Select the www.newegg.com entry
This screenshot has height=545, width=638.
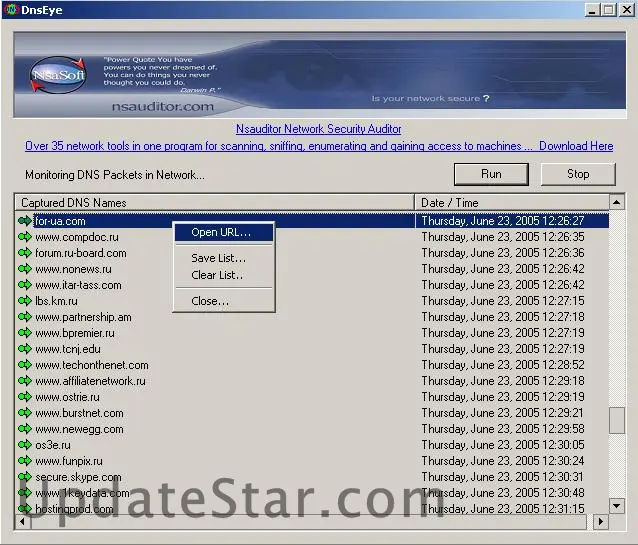[x=79, y=429]
